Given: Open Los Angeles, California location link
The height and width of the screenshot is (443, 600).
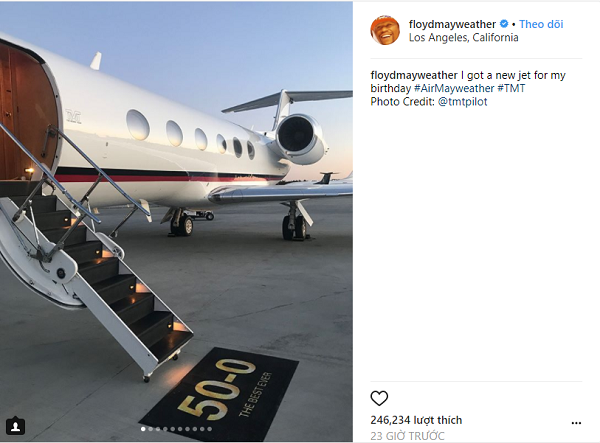Looking at the screenshot, I should (463, 38).
